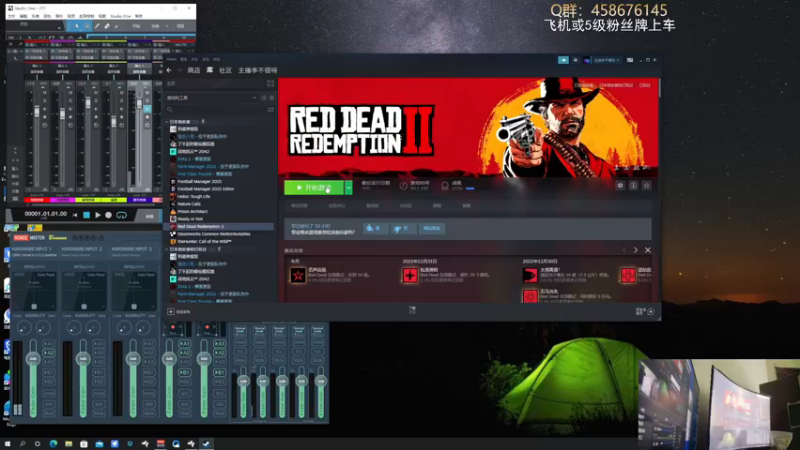This screenshot has width=800, height=450.
Task: Open File Explorer from the taskbar
Action: click(x=68, y=444)
